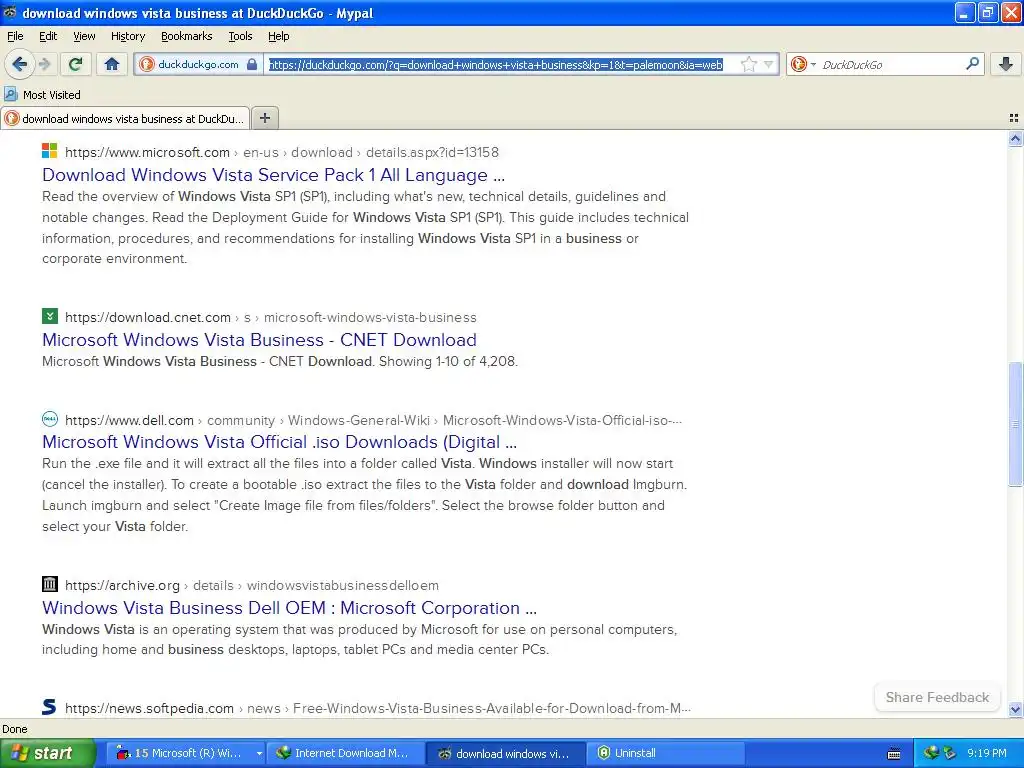Click the 9:19 PM clock

click(x=987, y=753)
